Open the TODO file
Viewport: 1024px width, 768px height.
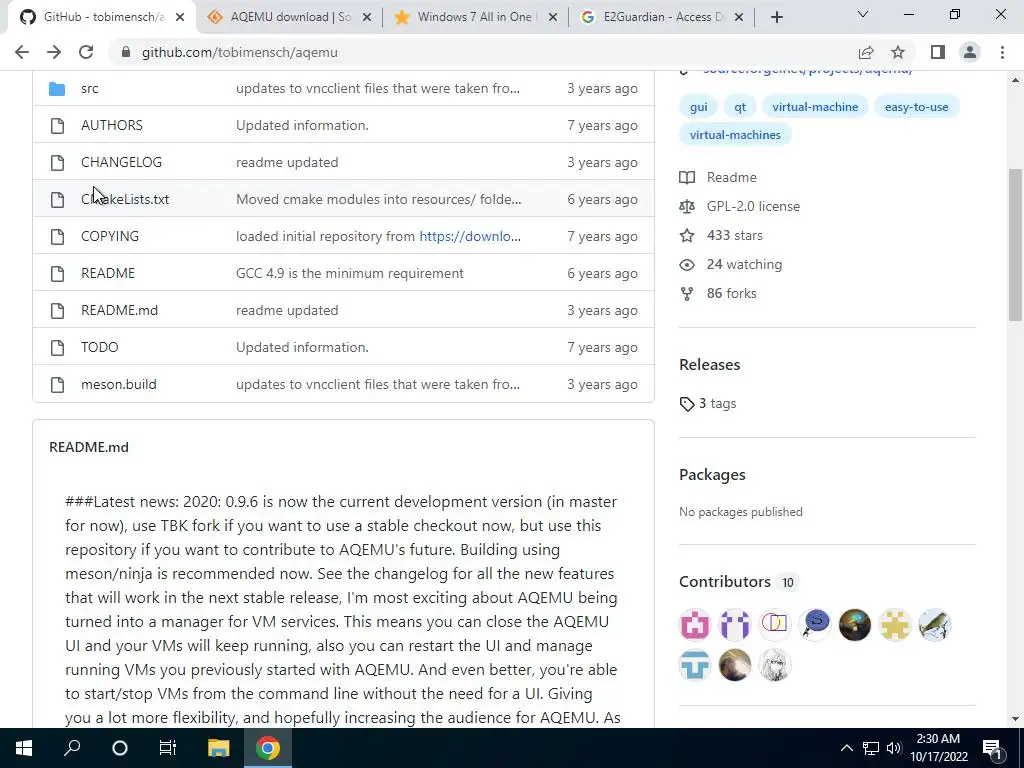coord(100,347)
